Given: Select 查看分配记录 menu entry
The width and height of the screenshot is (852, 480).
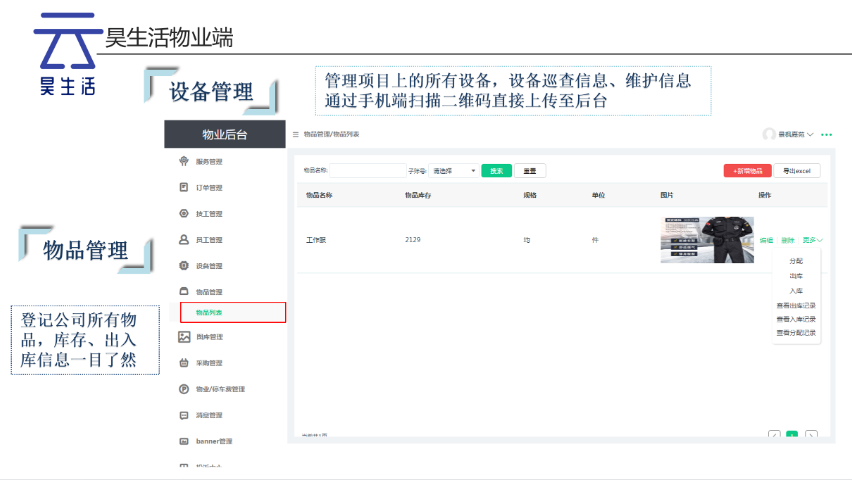Looking at the screenshot, I should pos(796,332).
